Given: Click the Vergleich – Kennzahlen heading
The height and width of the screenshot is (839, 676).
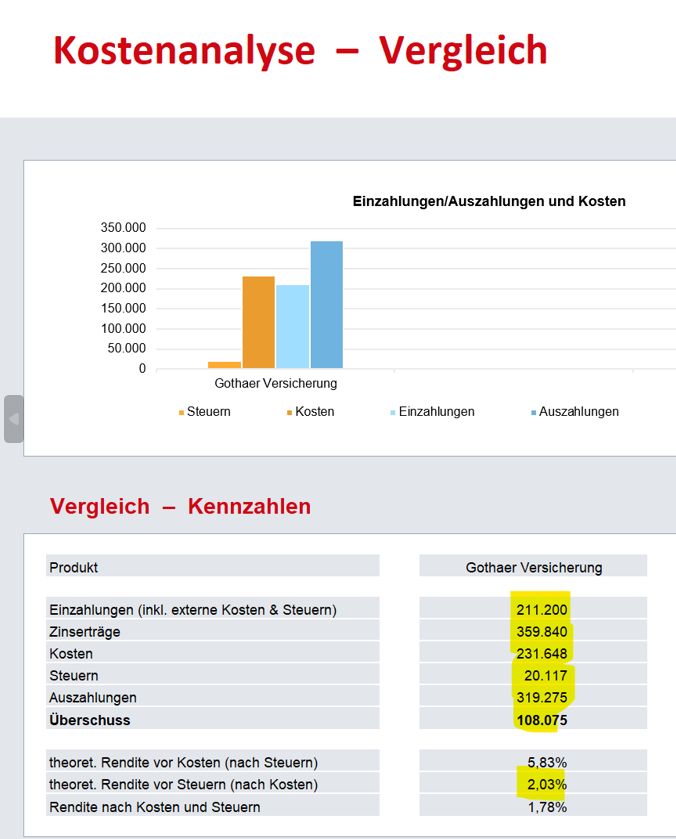Looking at the screenshot, I should 180,506.
